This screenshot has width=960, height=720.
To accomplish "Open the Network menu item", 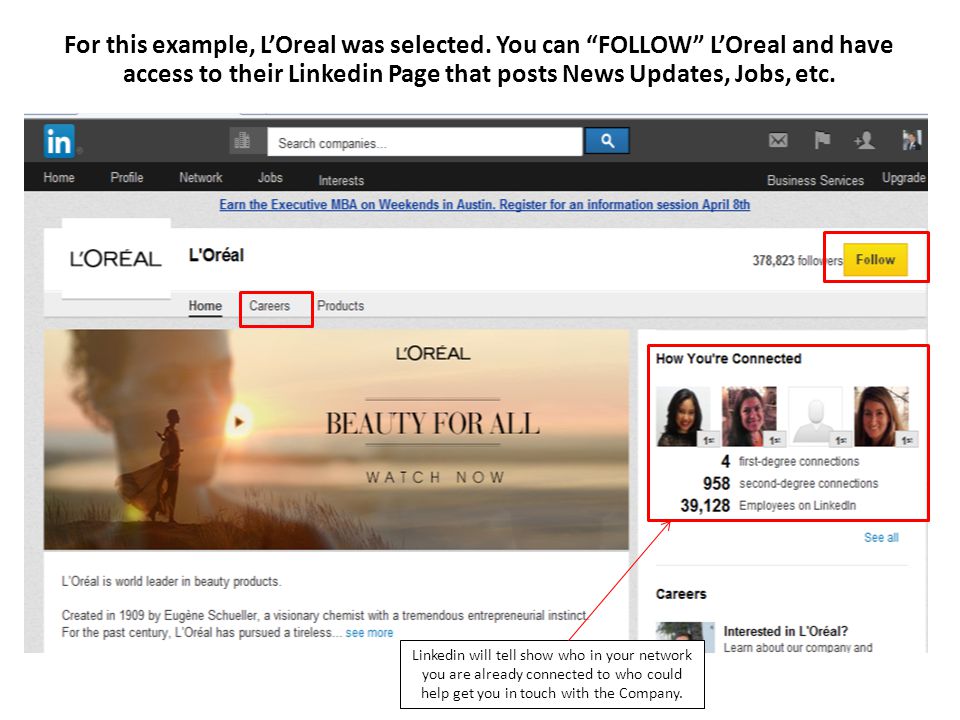I will (x=200, y=178).
